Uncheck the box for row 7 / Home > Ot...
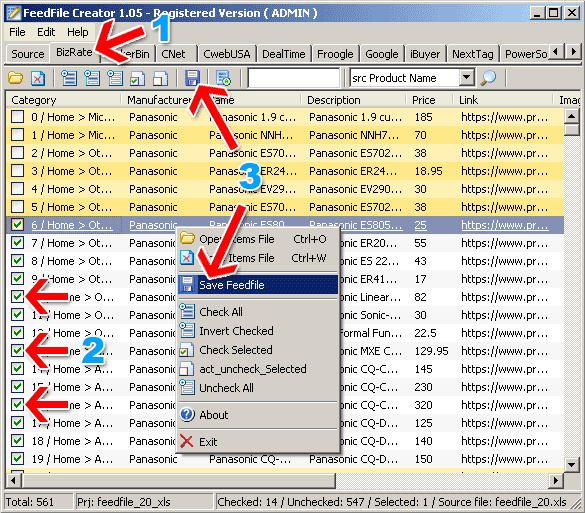 click(17, 243)
